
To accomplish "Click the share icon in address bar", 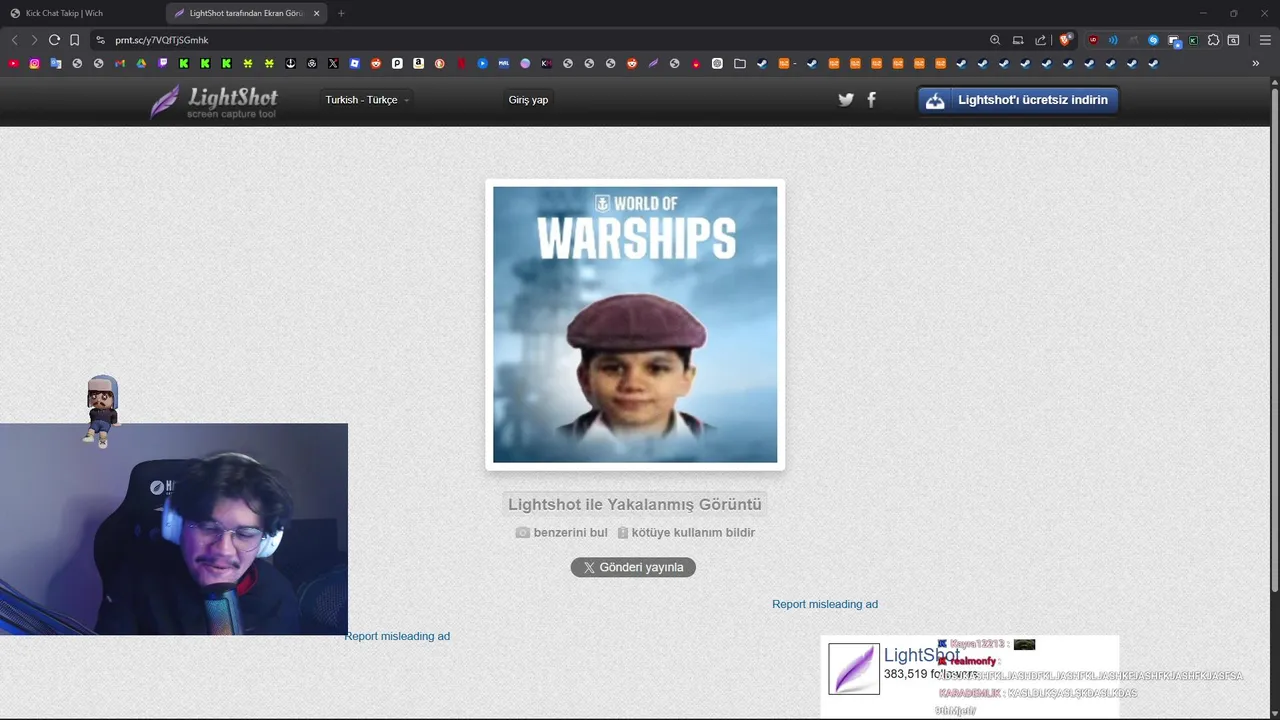I will (x=1041, y=40).
